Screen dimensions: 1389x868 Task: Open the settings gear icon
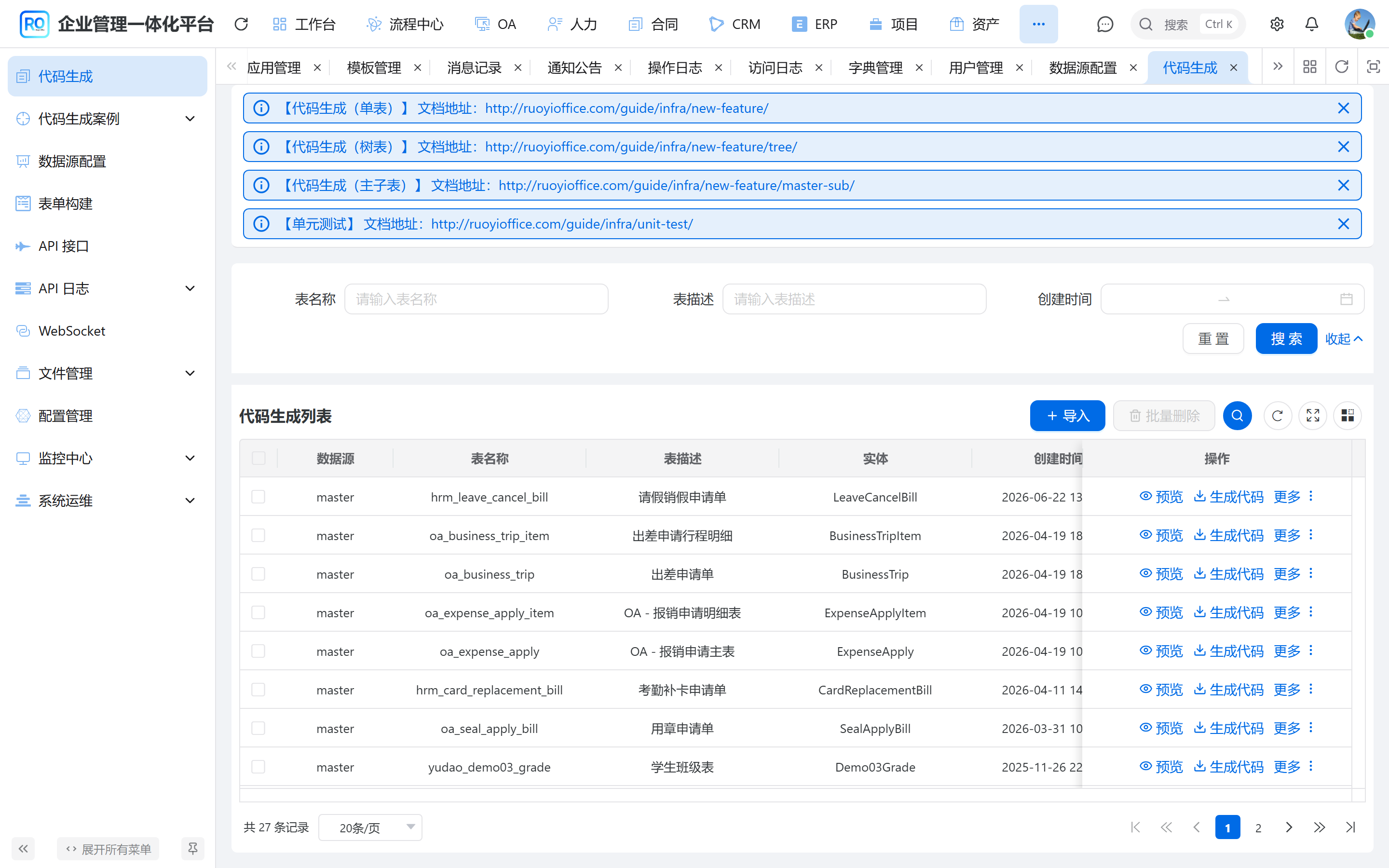[x=1277, y=24]
